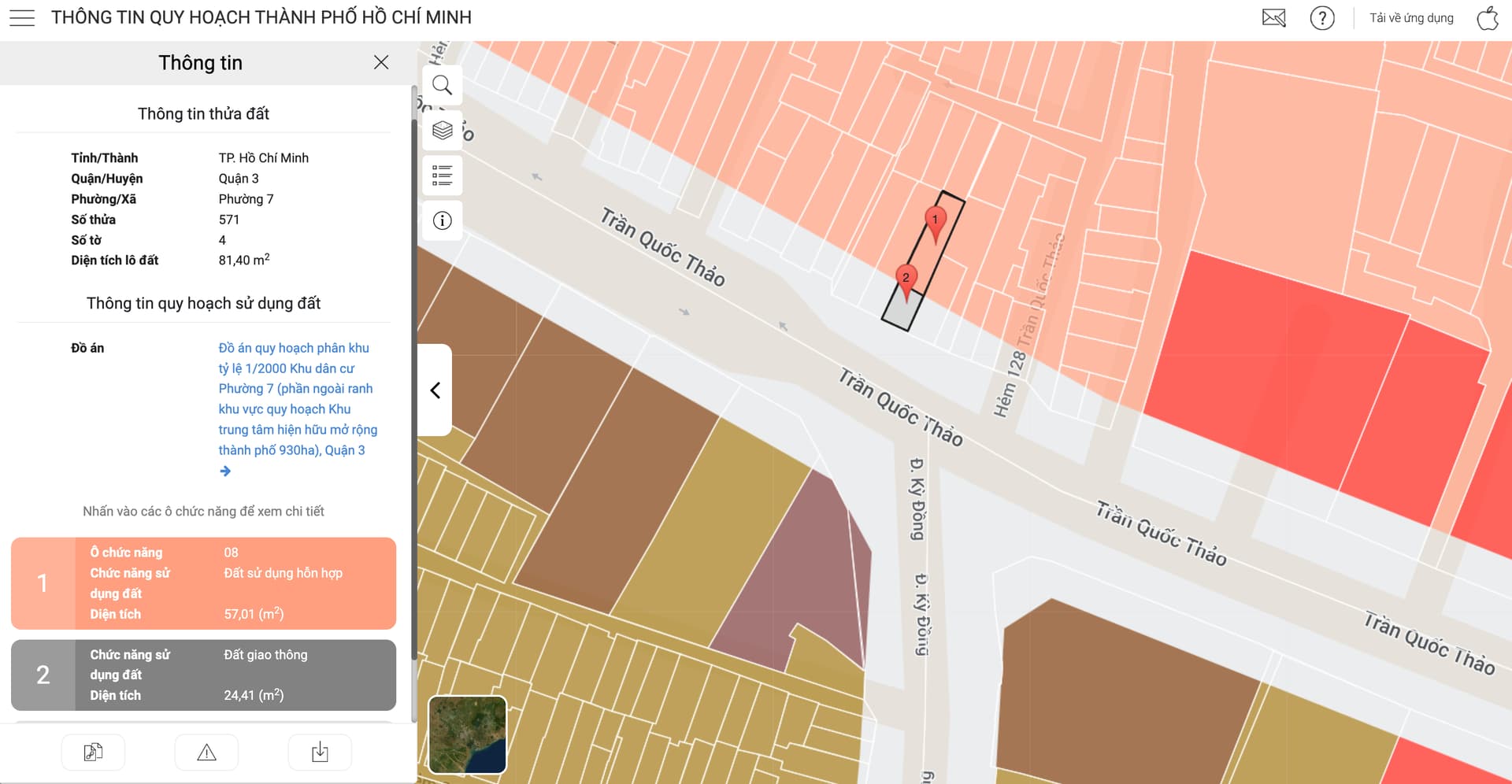Image resolution: width=1512 pixels, height=784 pixels.
Task: Switch to satellite basemap thumbnail
Action: pos(467,734)
